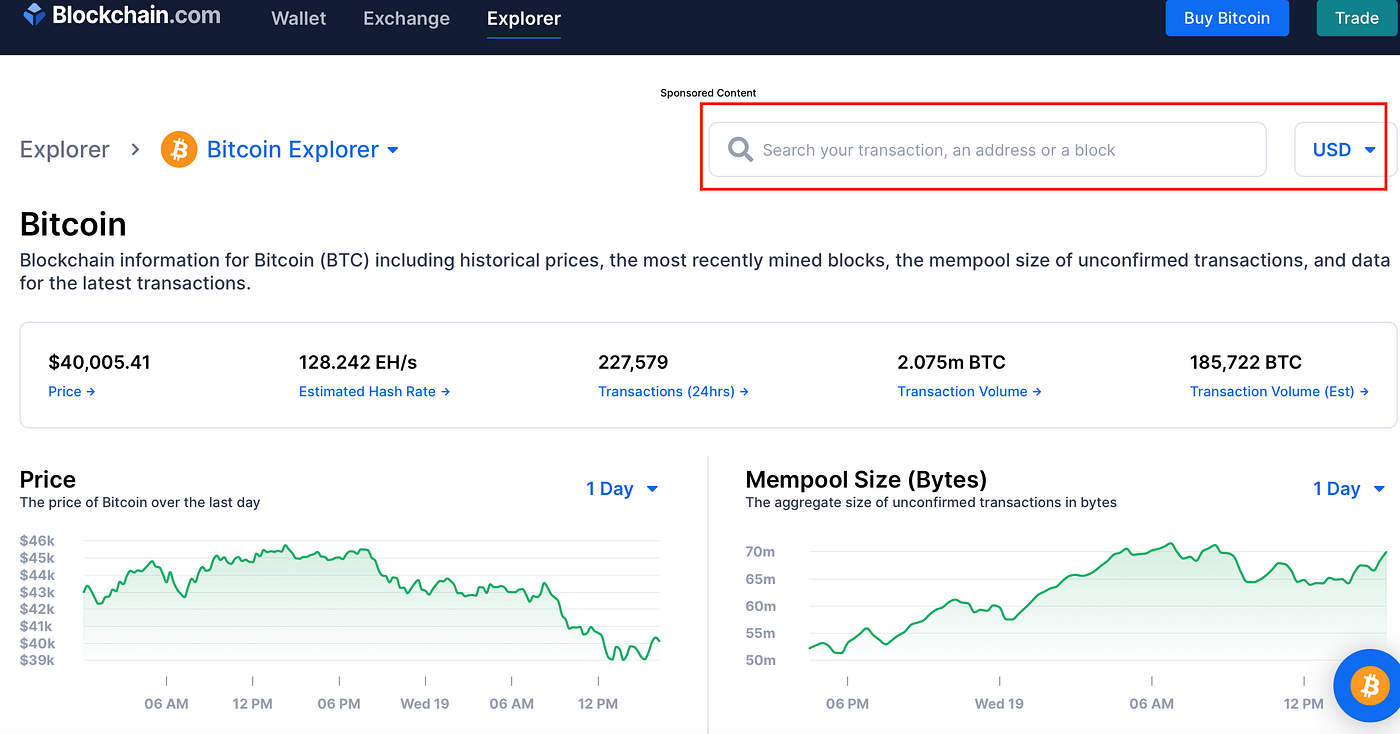Click the Mempool Size (Bytes) heading

coord(866,479)
